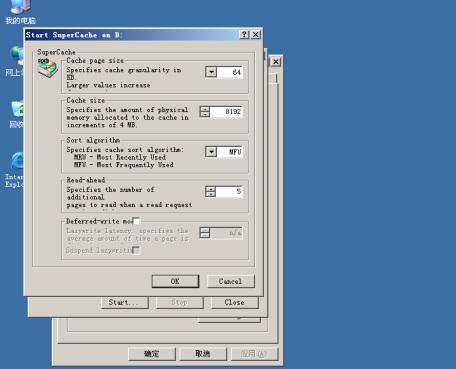The width and height of the screenshot is (456, 369).
Task: Click the Lazywrite latency n/a field
Action: (x=226, y=233)
